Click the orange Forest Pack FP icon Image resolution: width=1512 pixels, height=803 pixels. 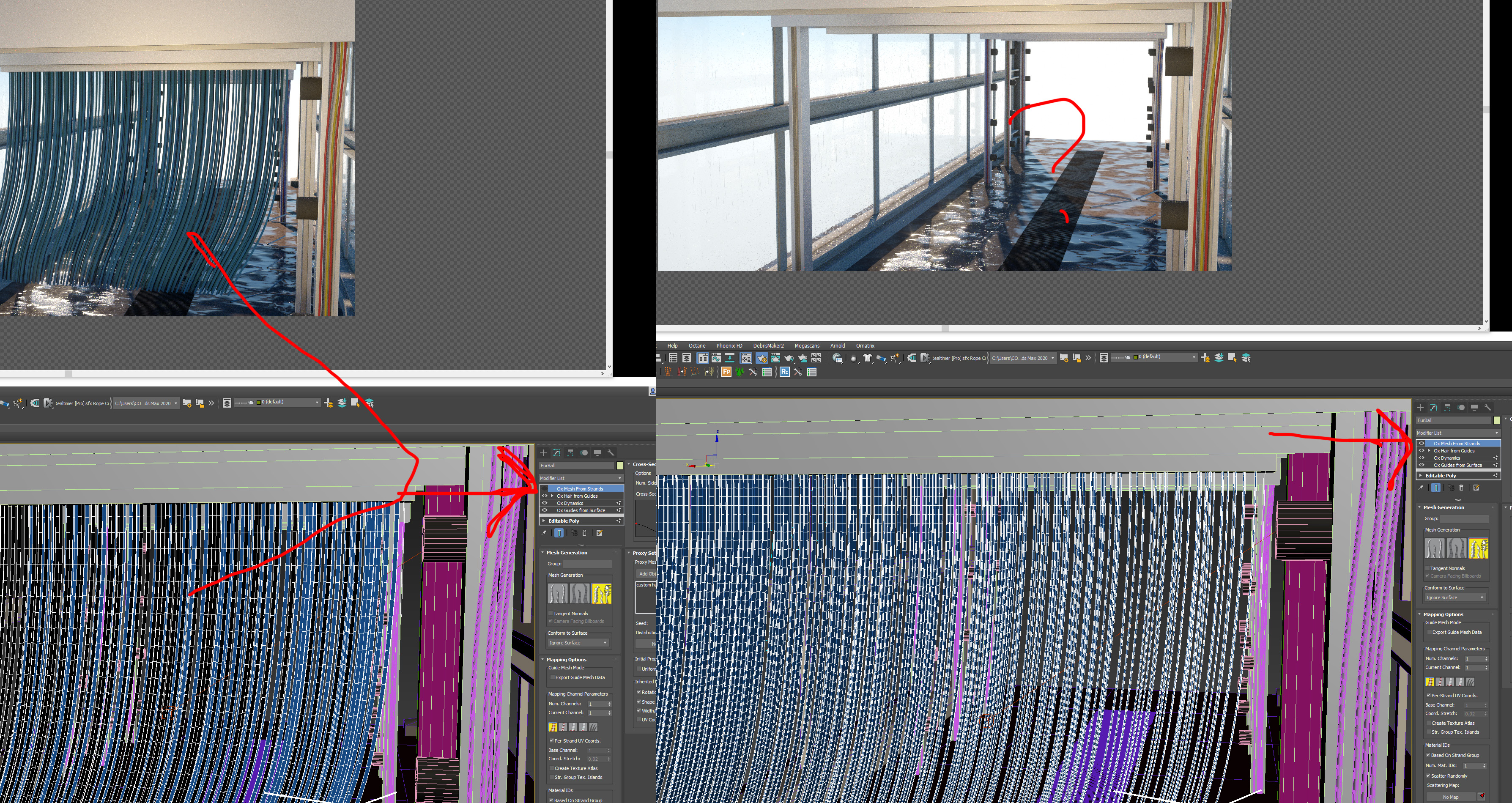726,372
